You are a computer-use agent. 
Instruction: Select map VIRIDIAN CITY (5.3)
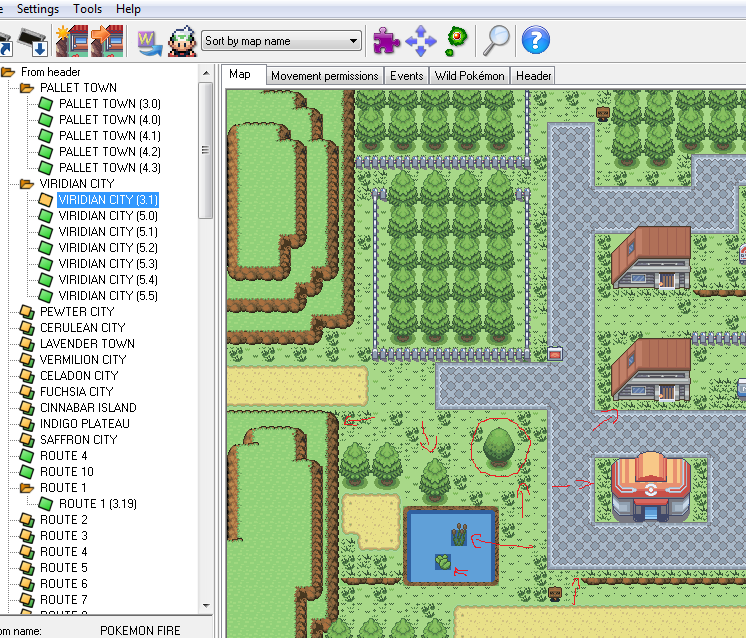(108, 264)
